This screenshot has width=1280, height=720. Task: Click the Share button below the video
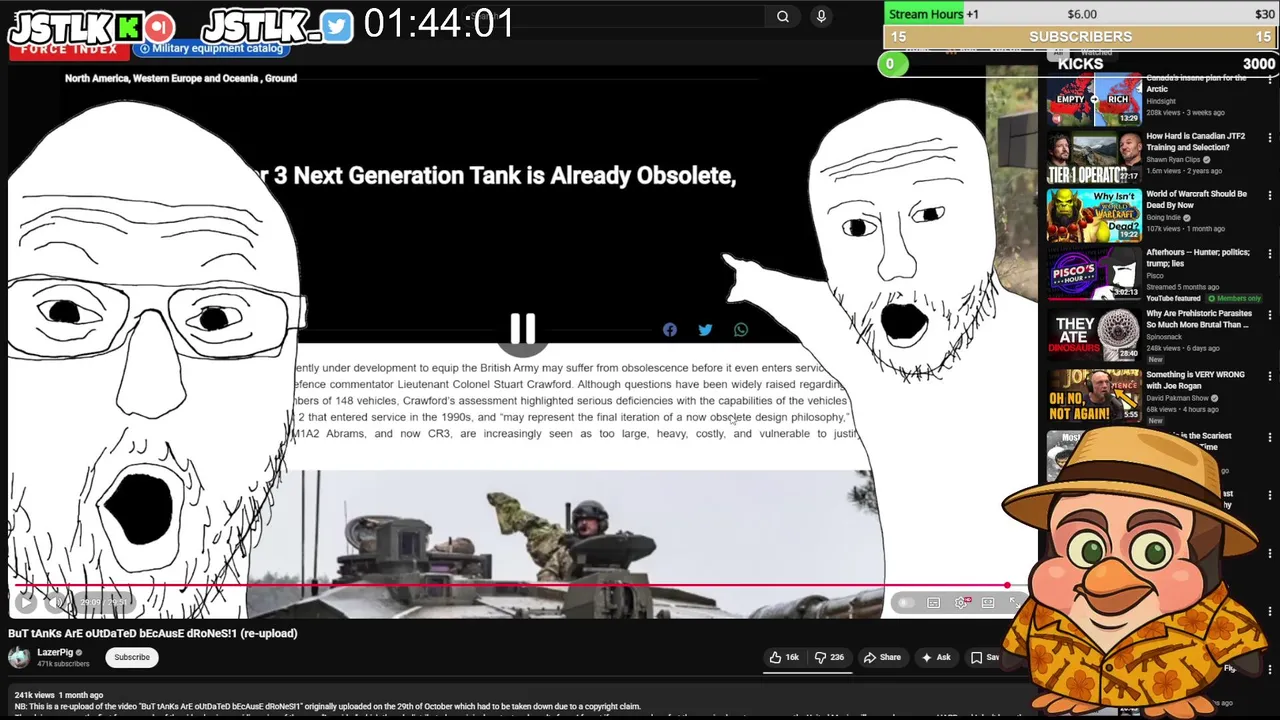(x=882, y=657)
